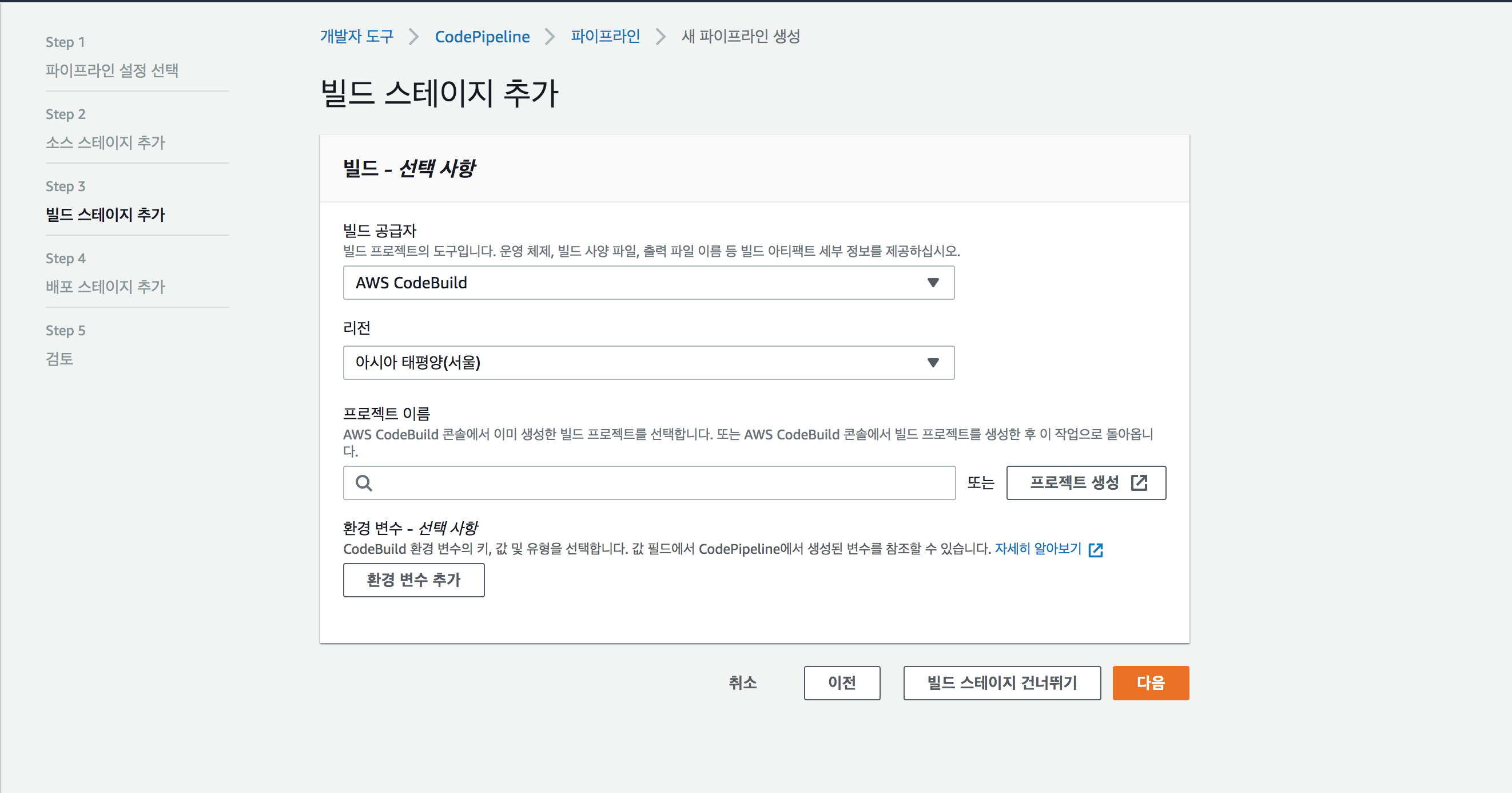This screenshot has width=1512, height=793.
Task: Click the 프로젝트 이름 search input field
Action: coord(658,483)
